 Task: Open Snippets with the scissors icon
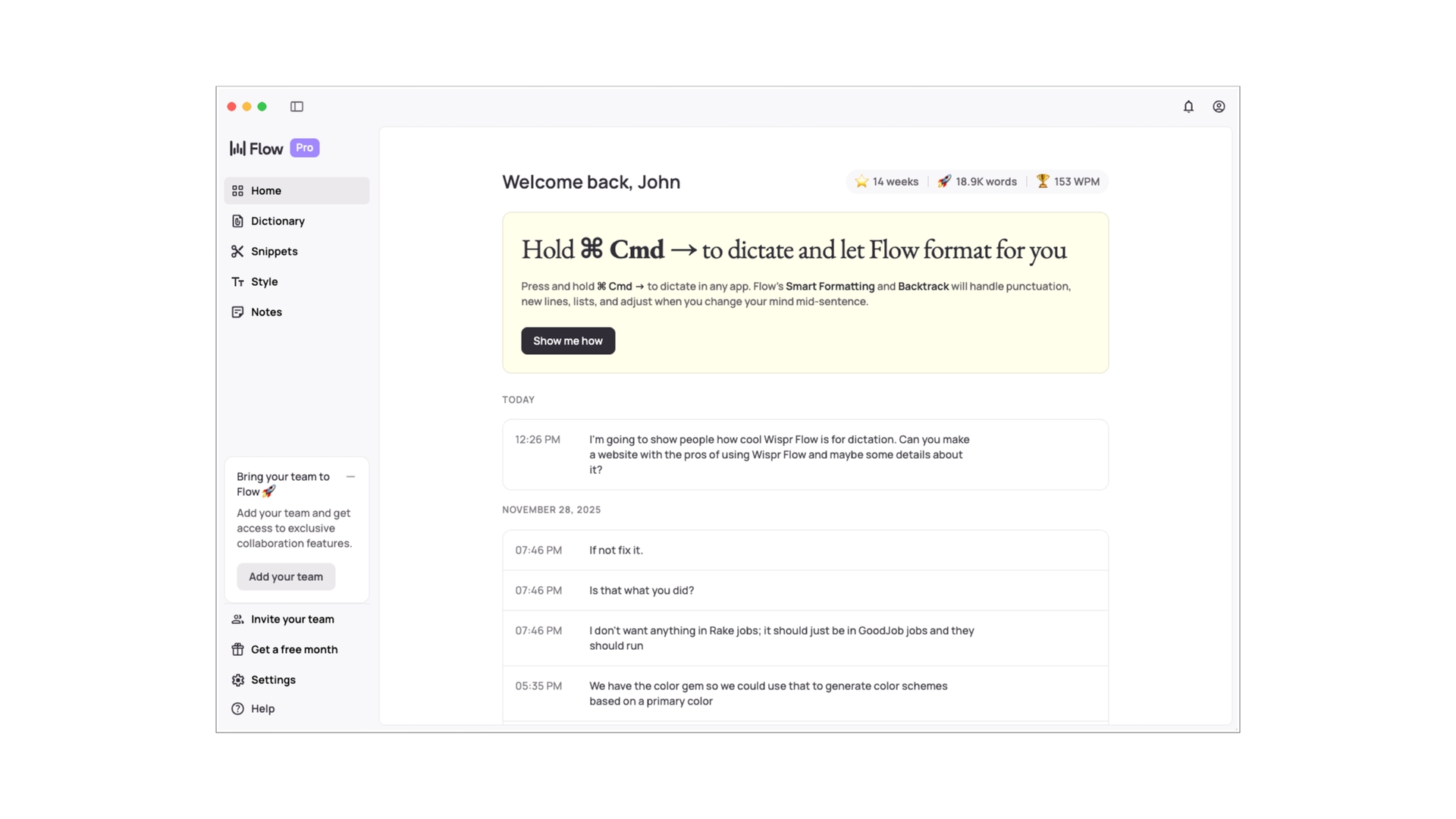[238, 251]
